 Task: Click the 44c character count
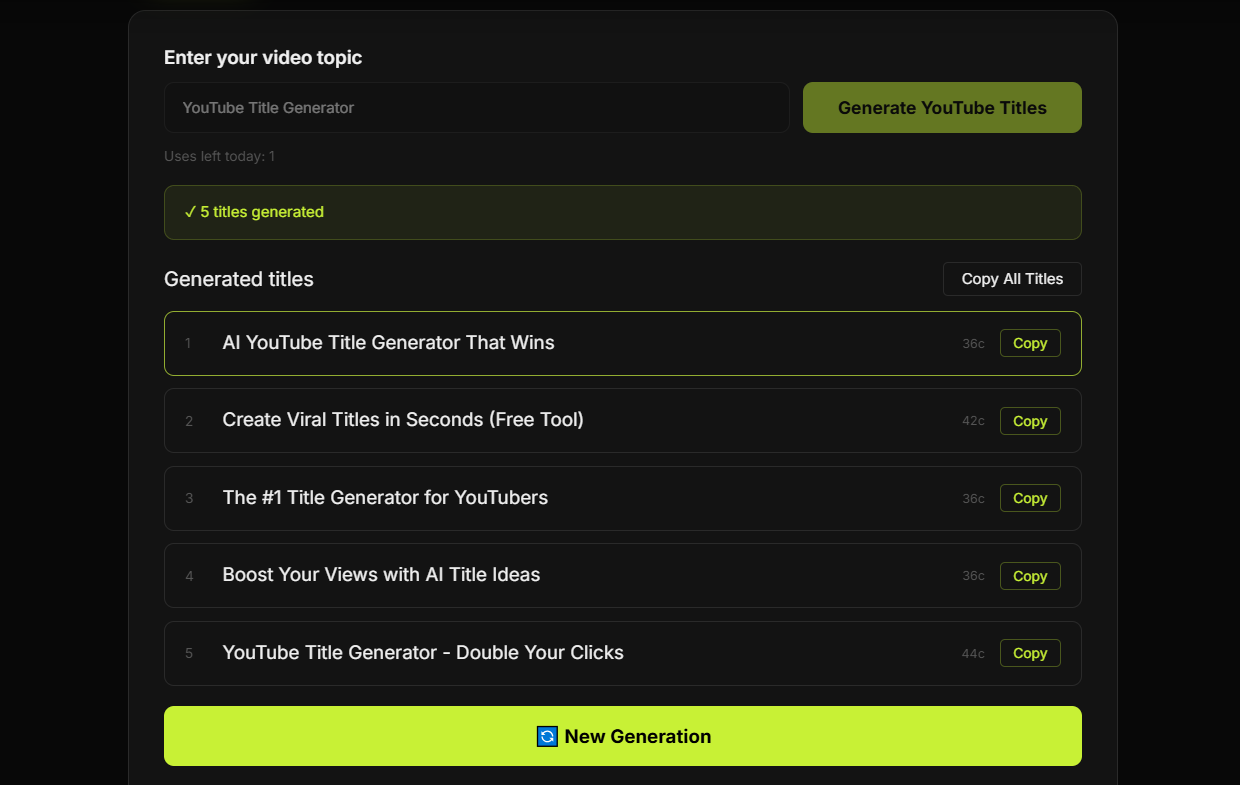coord(973,654)
